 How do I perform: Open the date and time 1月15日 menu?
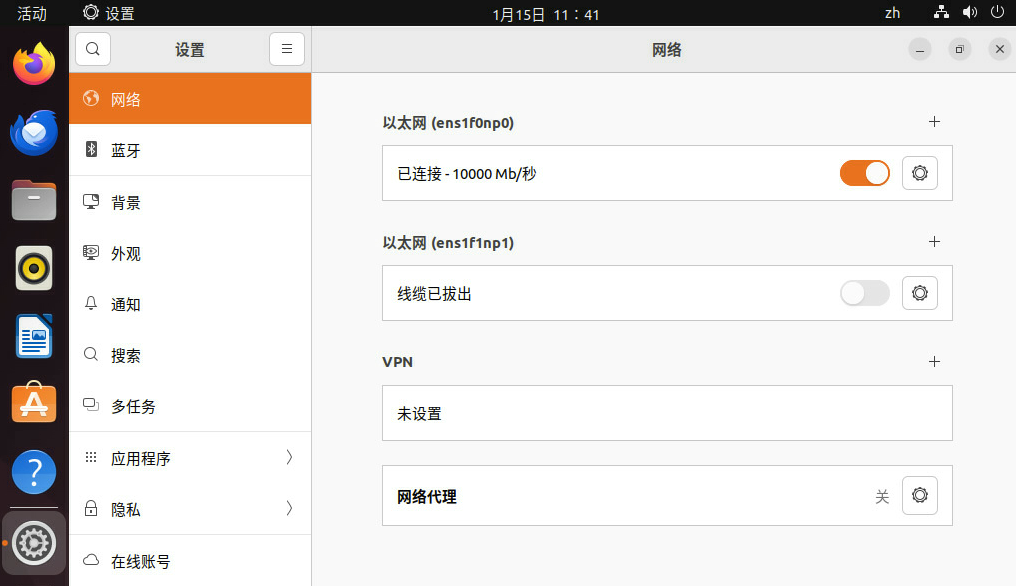tap(546, 14)
